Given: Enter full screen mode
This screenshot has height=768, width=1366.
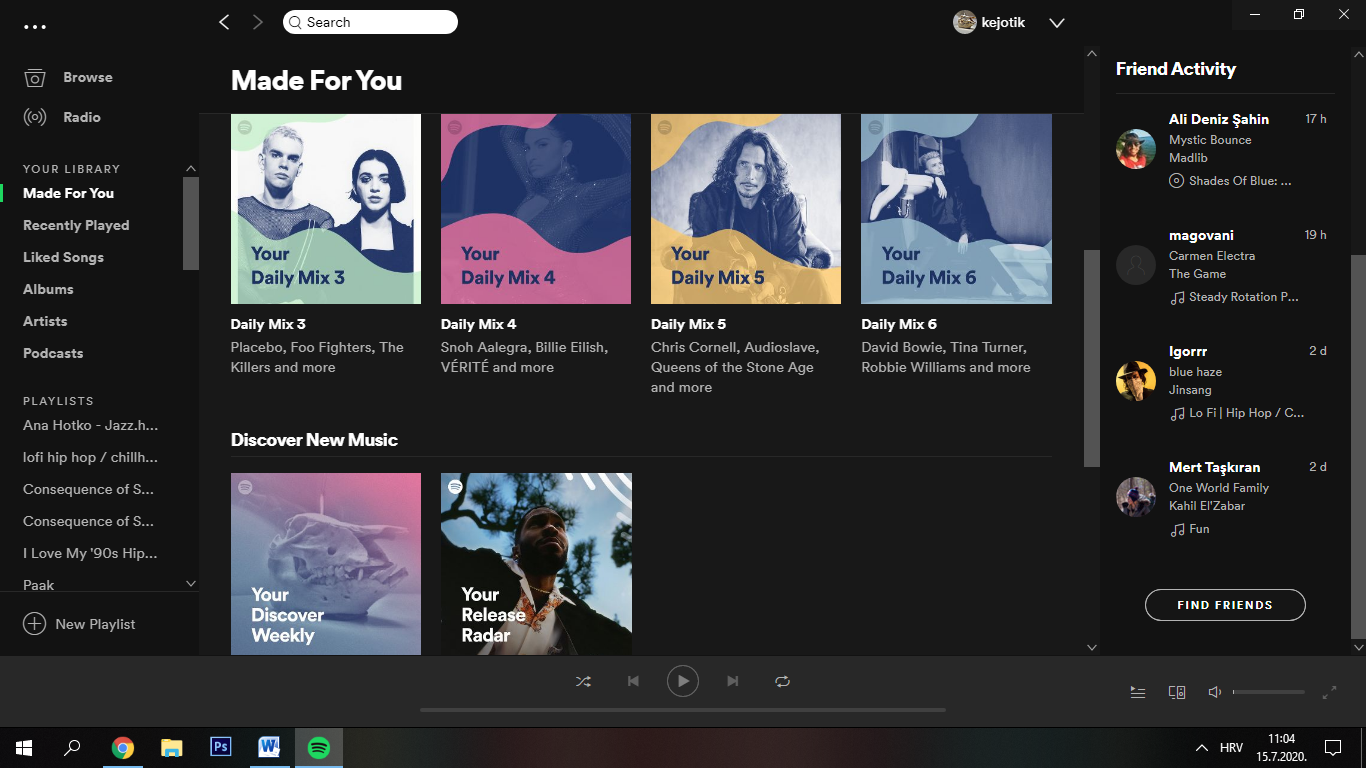Looking at the screenshot, I should 1329,692.
